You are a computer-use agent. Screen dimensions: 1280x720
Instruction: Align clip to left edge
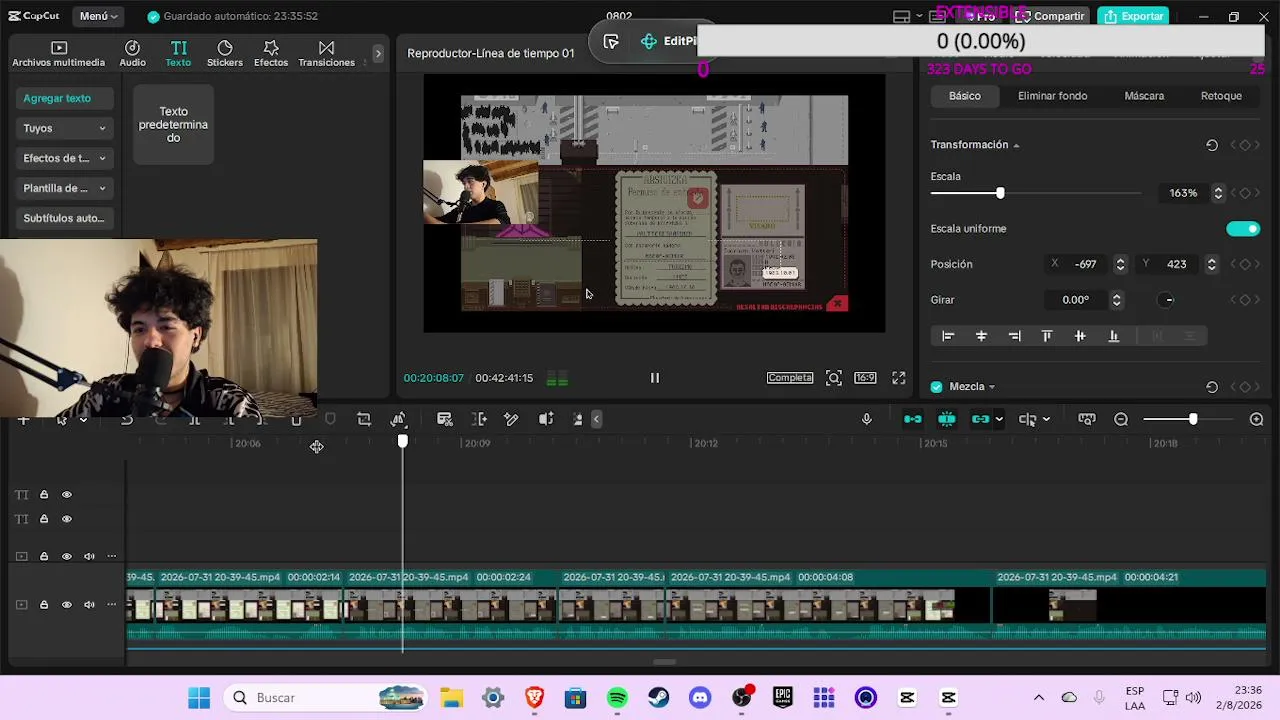pyautogui.click(x=948, y=336)
